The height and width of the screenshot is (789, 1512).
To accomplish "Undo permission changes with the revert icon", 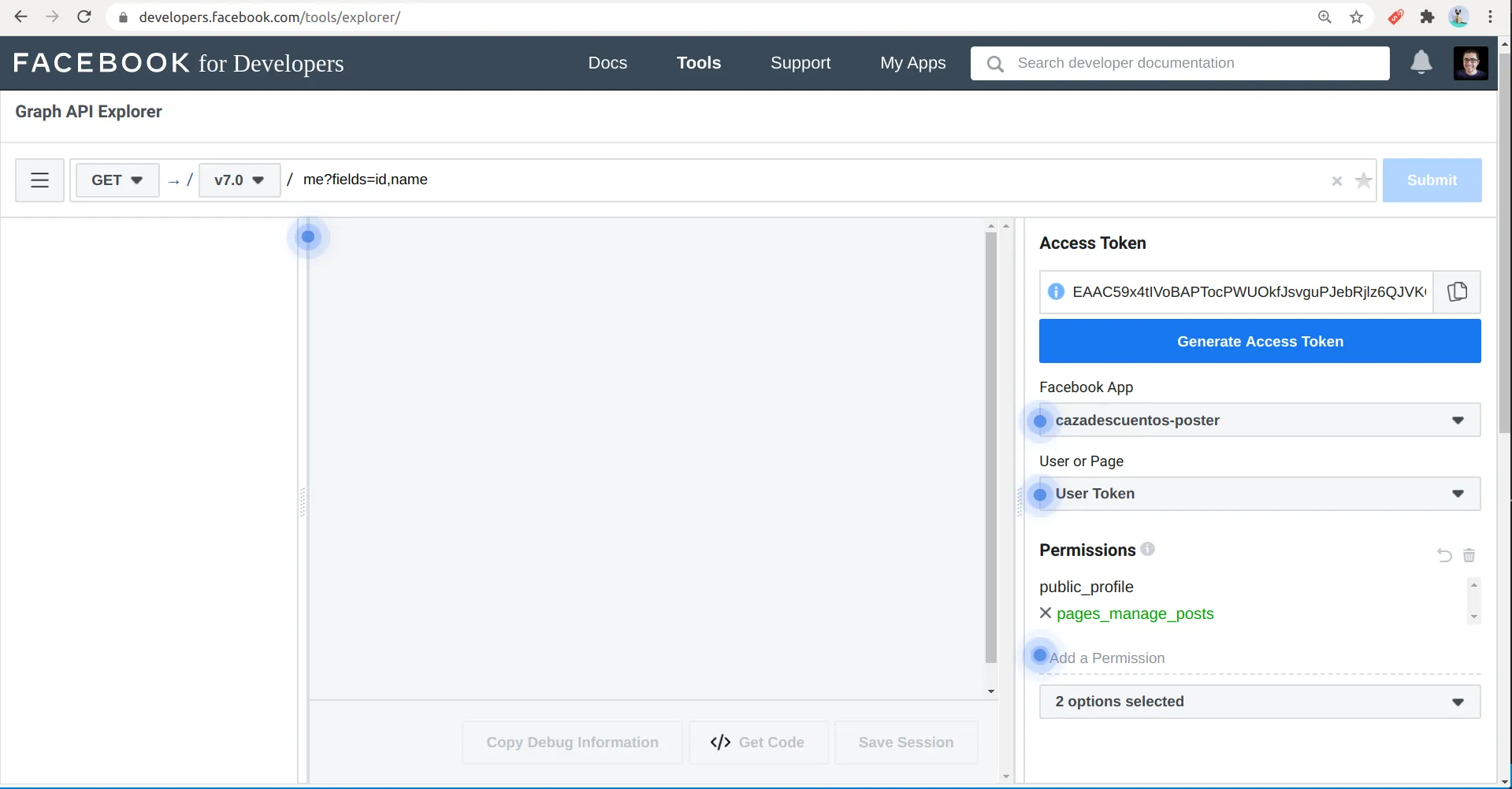I will (x=1443, y=555).
